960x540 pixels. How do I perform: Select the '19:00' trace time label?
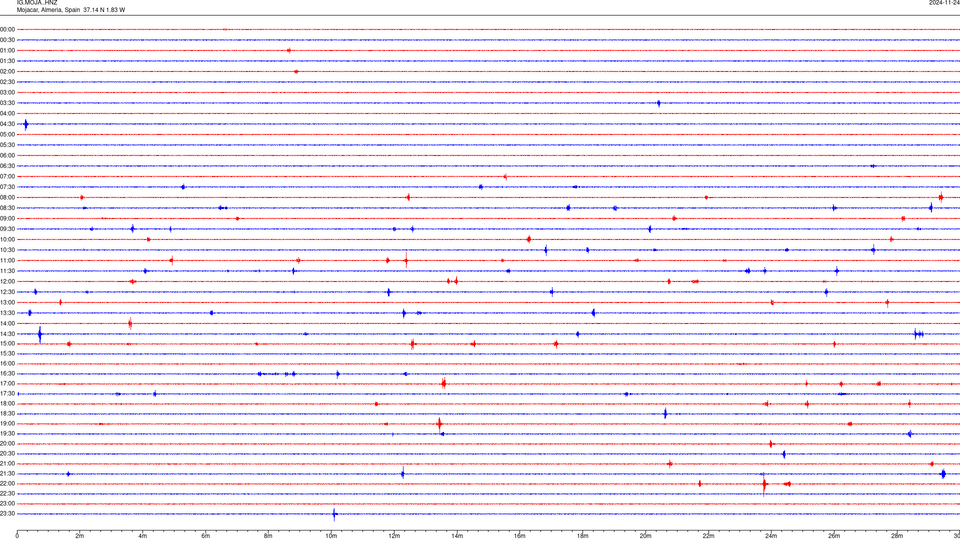[x=7, y=424]
